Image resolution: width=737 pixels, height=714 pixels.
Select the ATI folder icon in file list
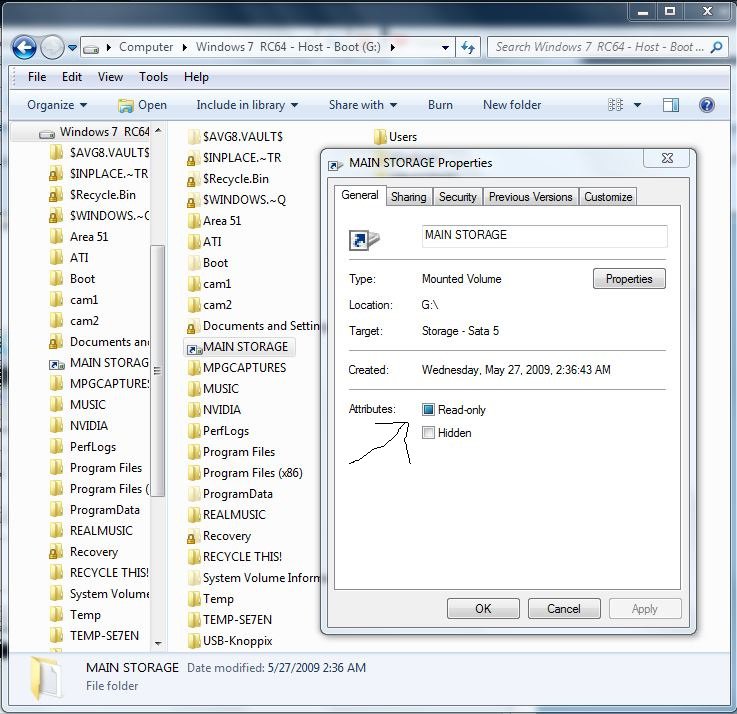[x=193, y=242]
